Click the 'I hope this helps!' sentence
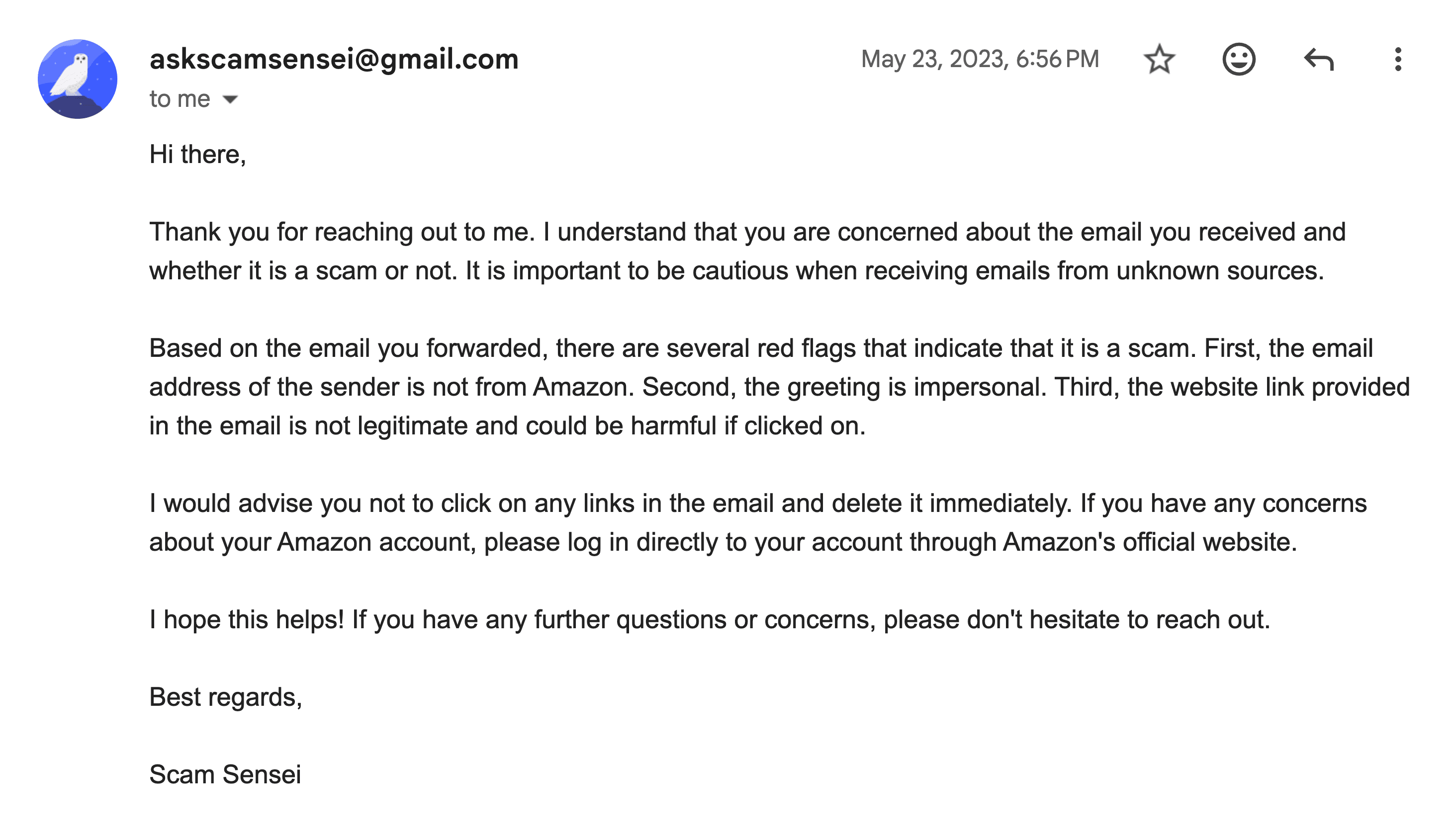This screenshot has height=840, width=1455. click(247, 620)
